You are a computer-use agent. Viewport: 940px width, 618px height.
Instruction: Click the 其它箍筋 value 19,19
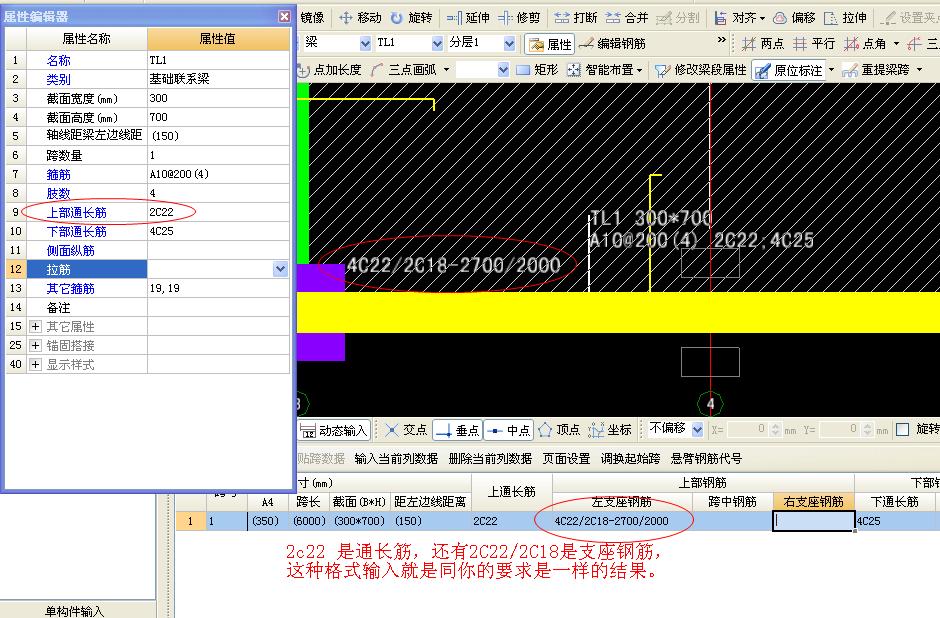218,288
